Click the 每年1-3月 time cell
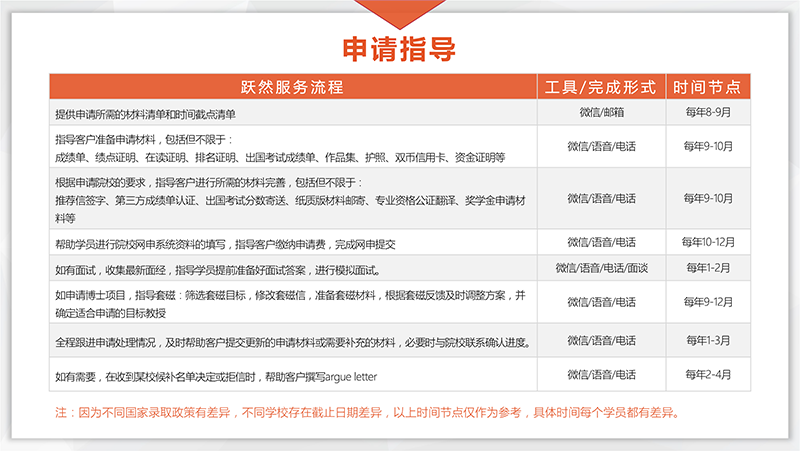The height and width of the screenshot is (451, 800). 708,341
